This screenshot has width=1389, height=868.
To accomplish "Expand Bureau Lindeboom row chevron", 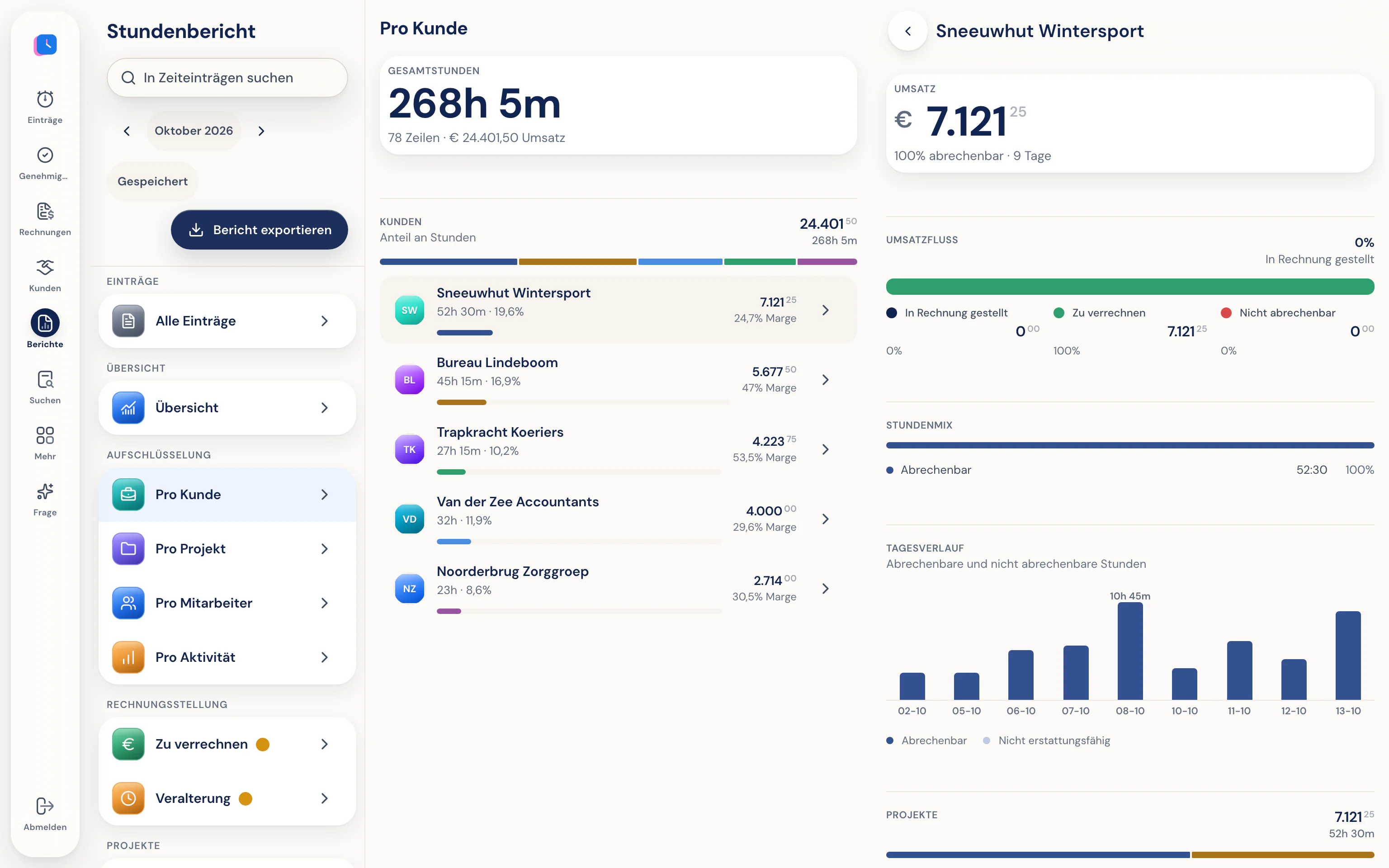I will [x=825, y=379].
